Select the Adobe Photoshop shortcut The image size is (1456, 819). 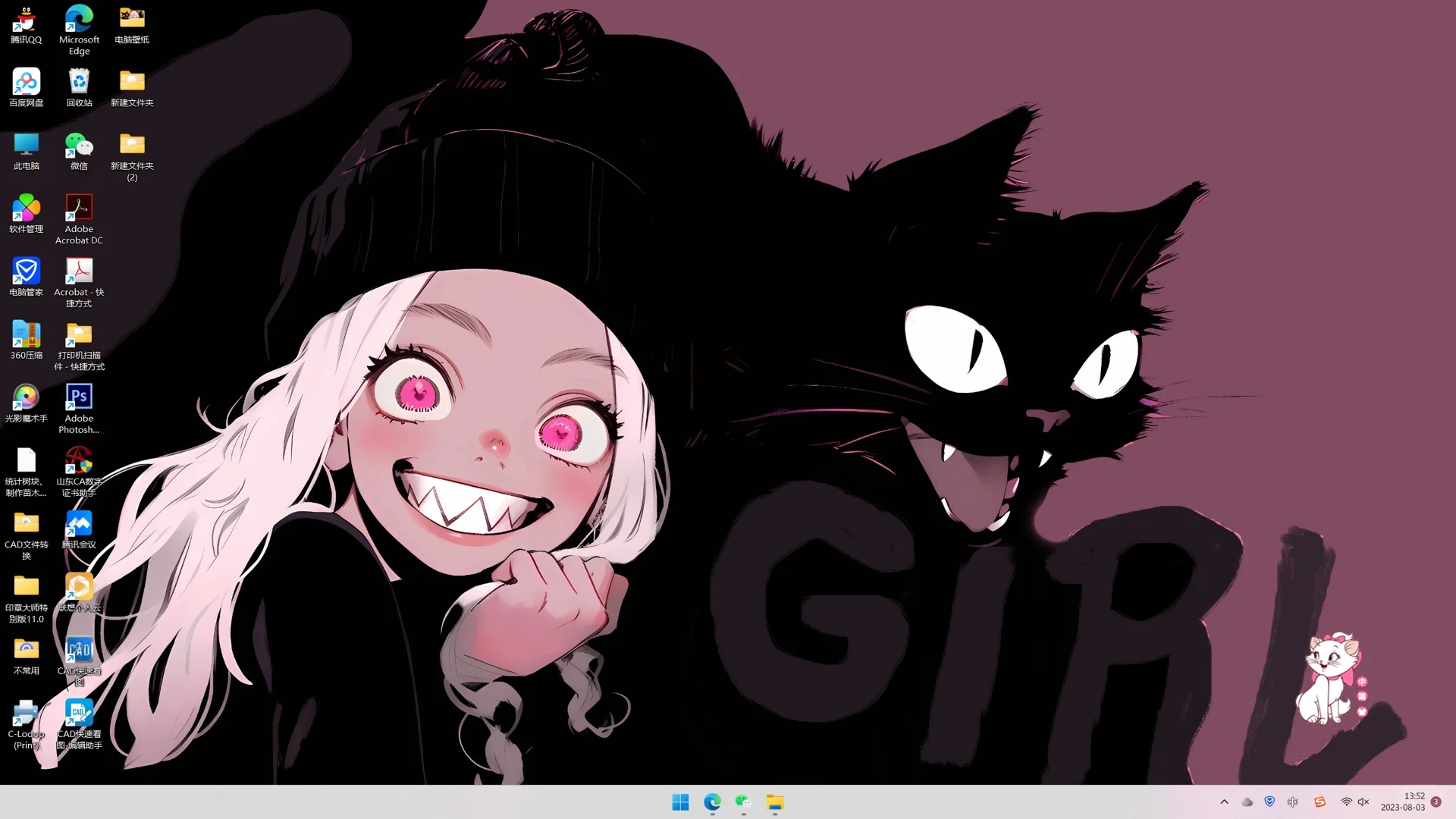click(x=79, y=408)
